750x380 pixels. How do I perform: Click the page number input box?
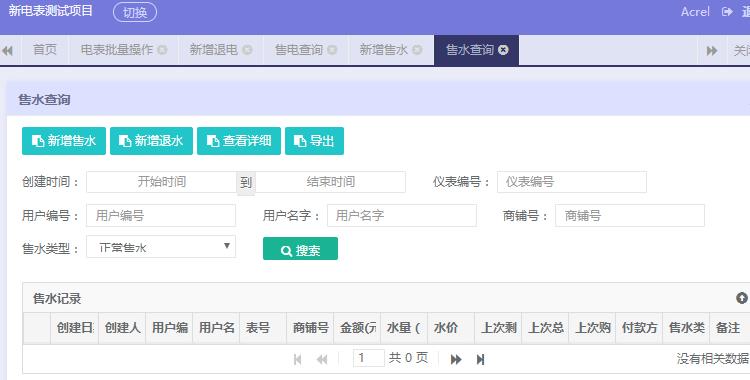pos(368,358)
